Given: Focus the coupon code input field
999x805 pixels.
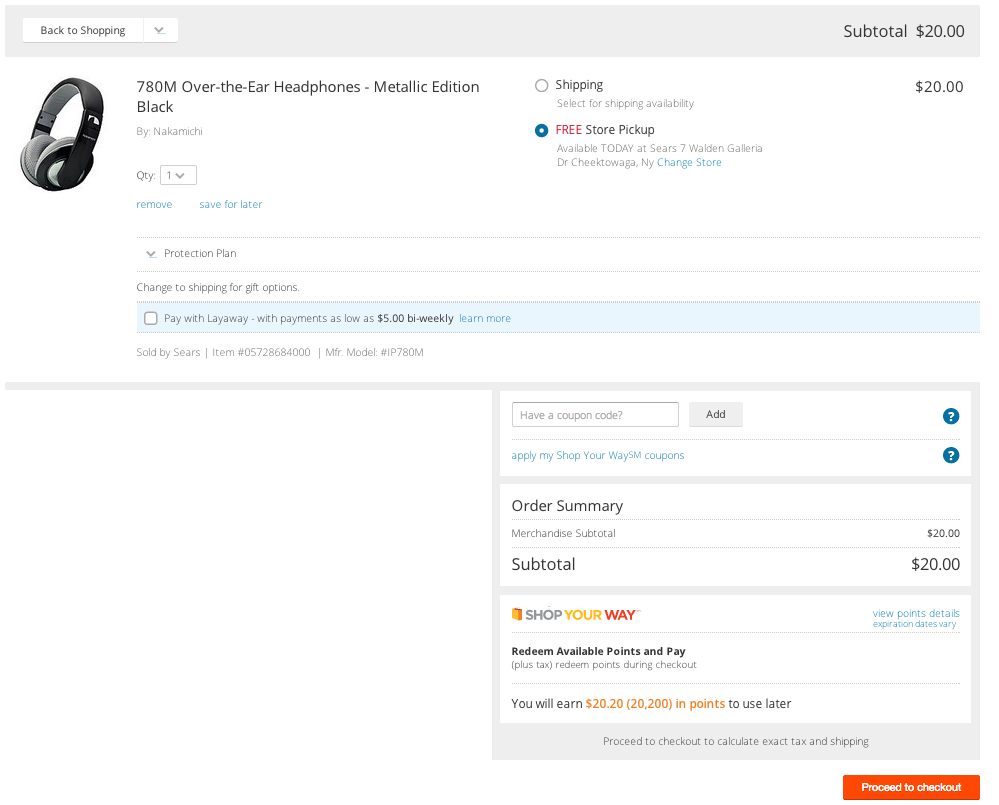Looking at the screenshot, I should tap(595, 415).
